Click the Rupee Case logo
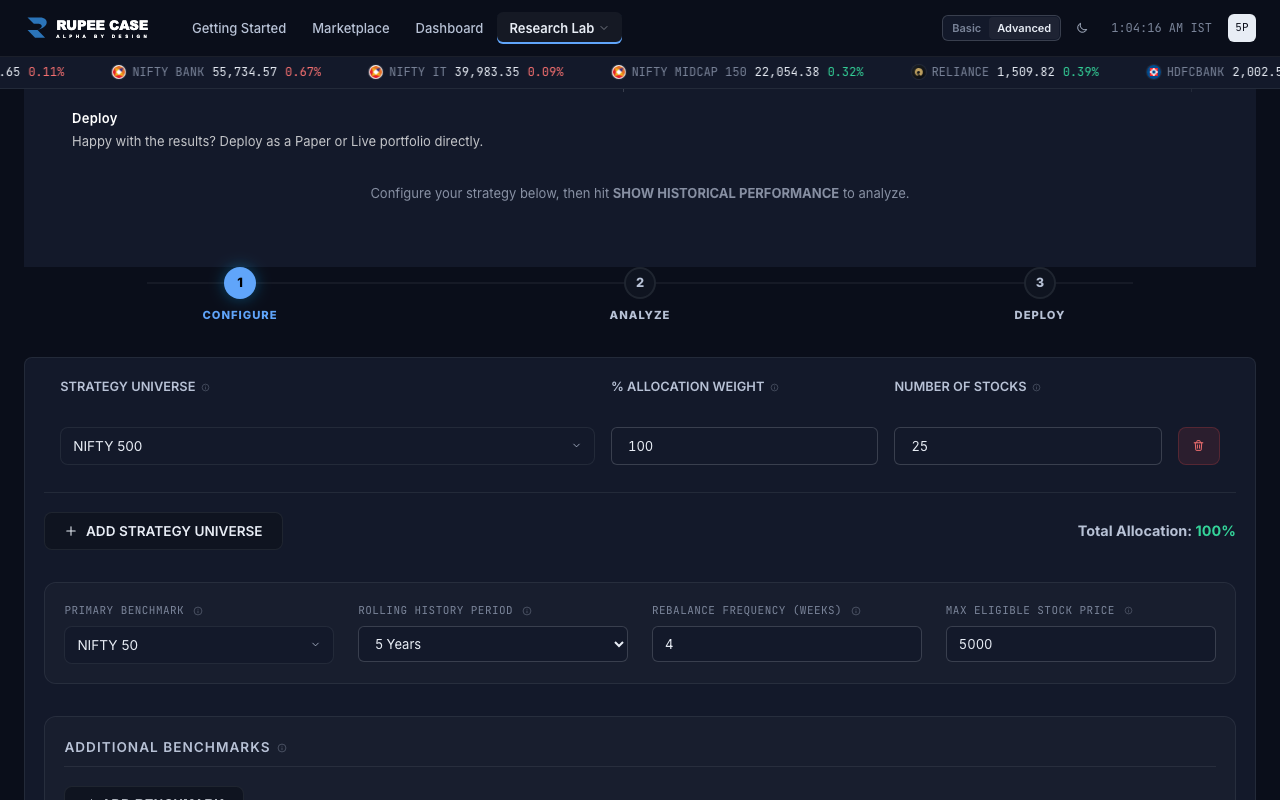Screen dimensions: 1280x800 click(88, 28)
